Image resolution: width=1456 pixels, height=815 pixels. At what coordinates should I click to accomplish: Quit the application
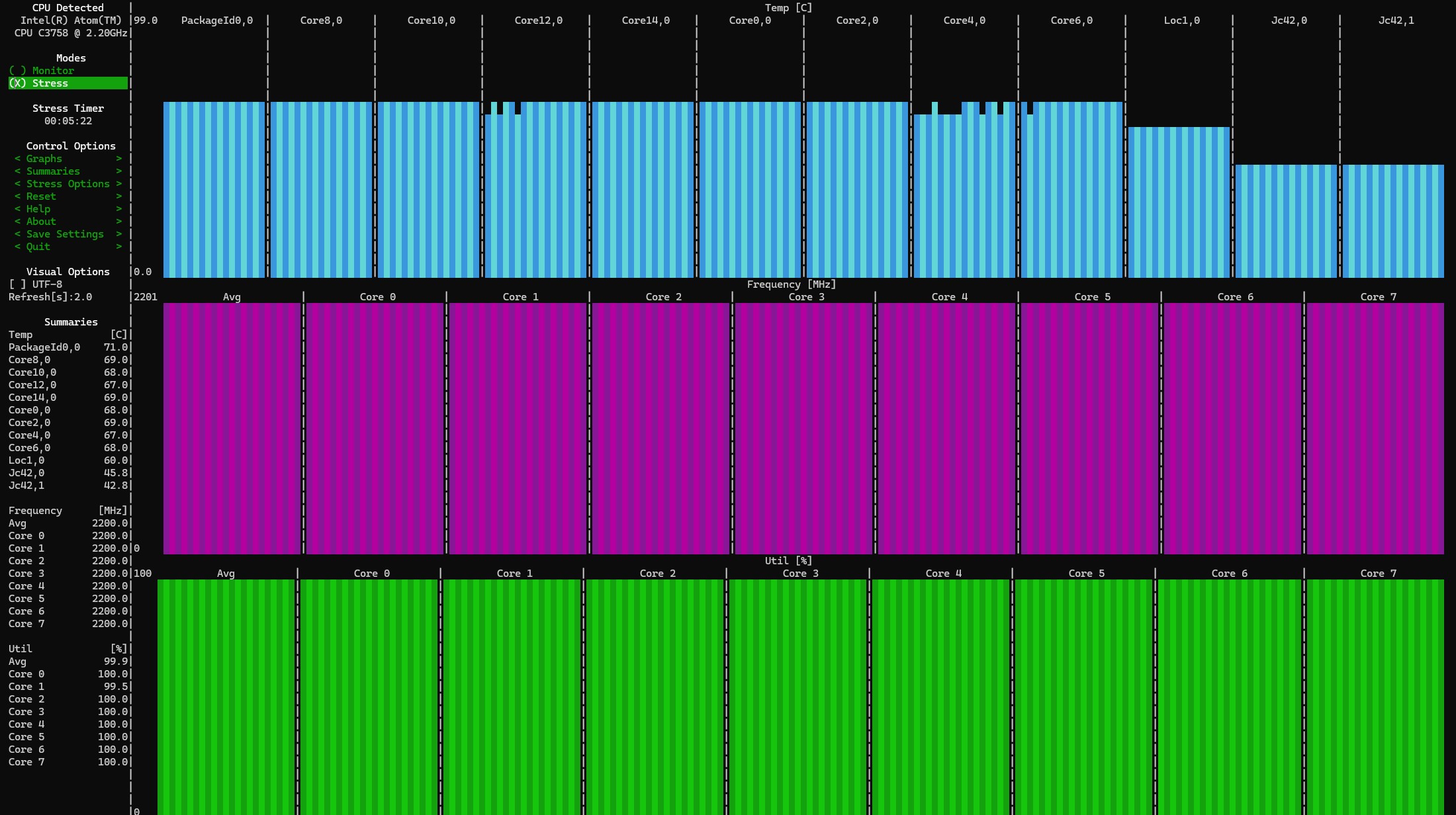38,247
